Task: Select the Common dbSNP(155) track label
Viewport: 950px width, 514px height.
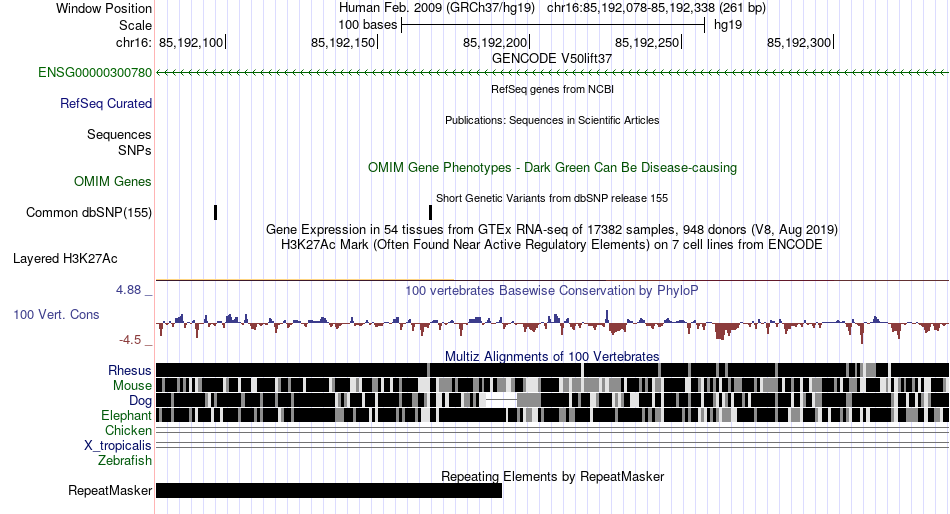Action: tap(89, 213)
